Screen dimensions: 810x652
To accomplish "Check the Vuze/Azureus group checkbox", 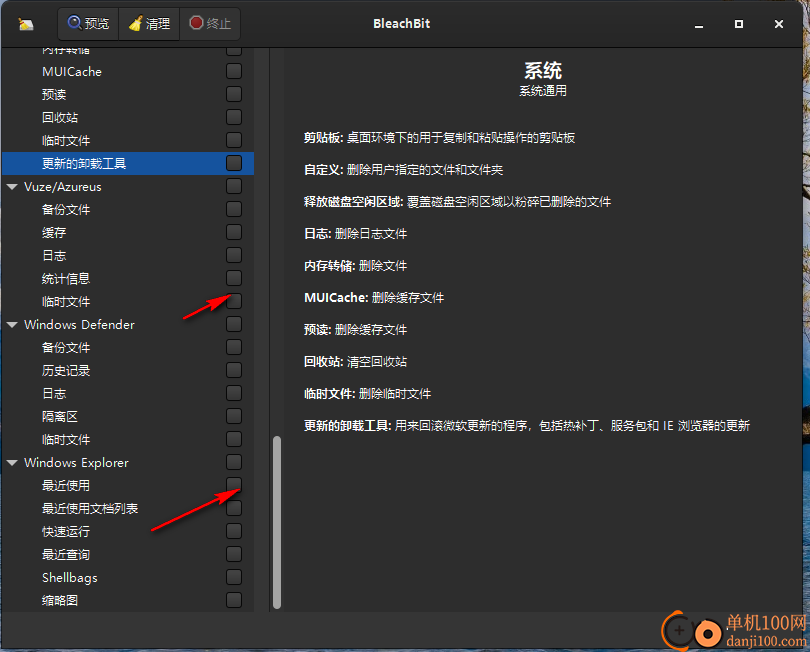I will click(234, 186).
